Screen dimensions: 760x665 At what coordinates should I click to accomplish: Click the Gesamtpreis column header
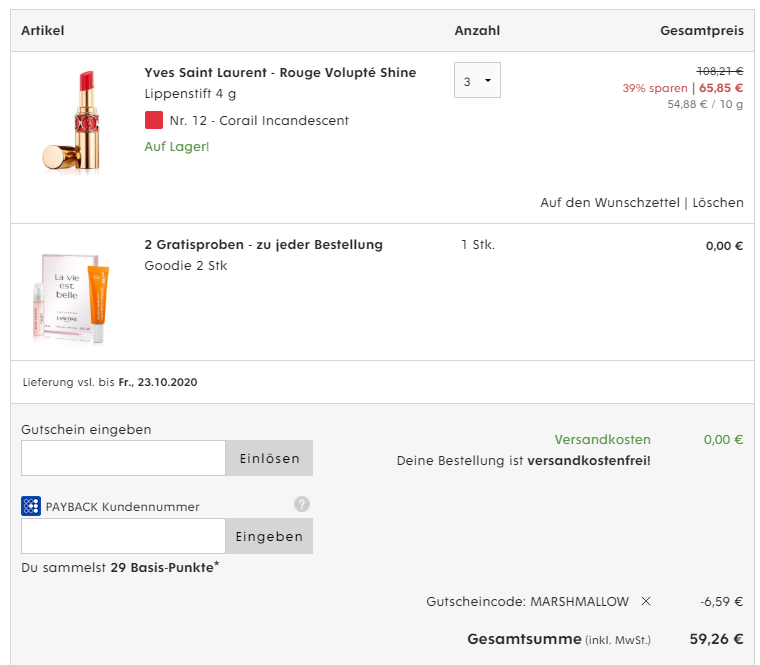click(x=702, y=31)
